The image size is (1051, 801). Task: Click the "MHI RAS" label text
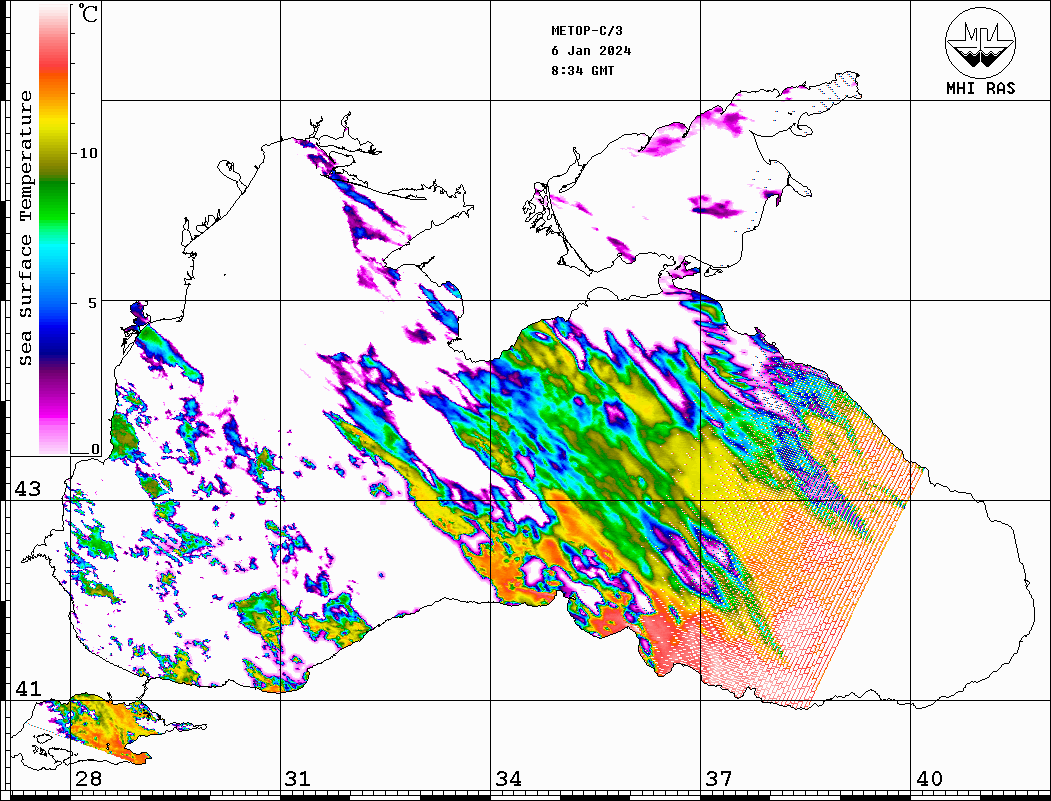981,88
